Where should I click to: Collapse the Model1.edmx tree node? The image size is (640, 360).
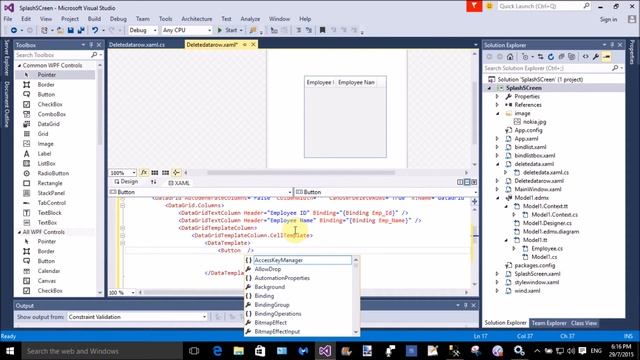[497, 198]
